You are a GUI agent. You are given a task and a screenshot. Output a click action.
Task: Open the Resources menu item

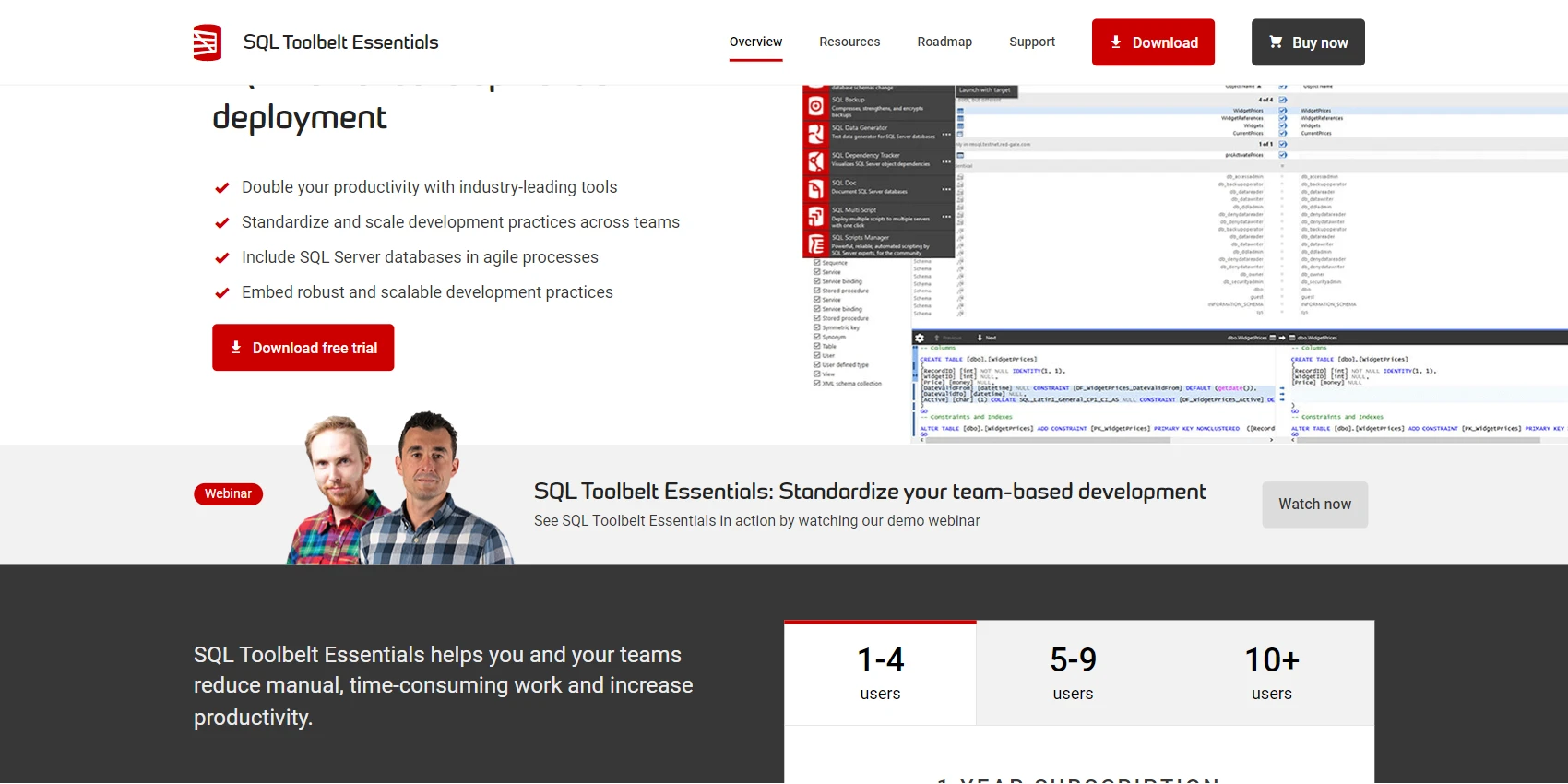(x=849, y=42)
